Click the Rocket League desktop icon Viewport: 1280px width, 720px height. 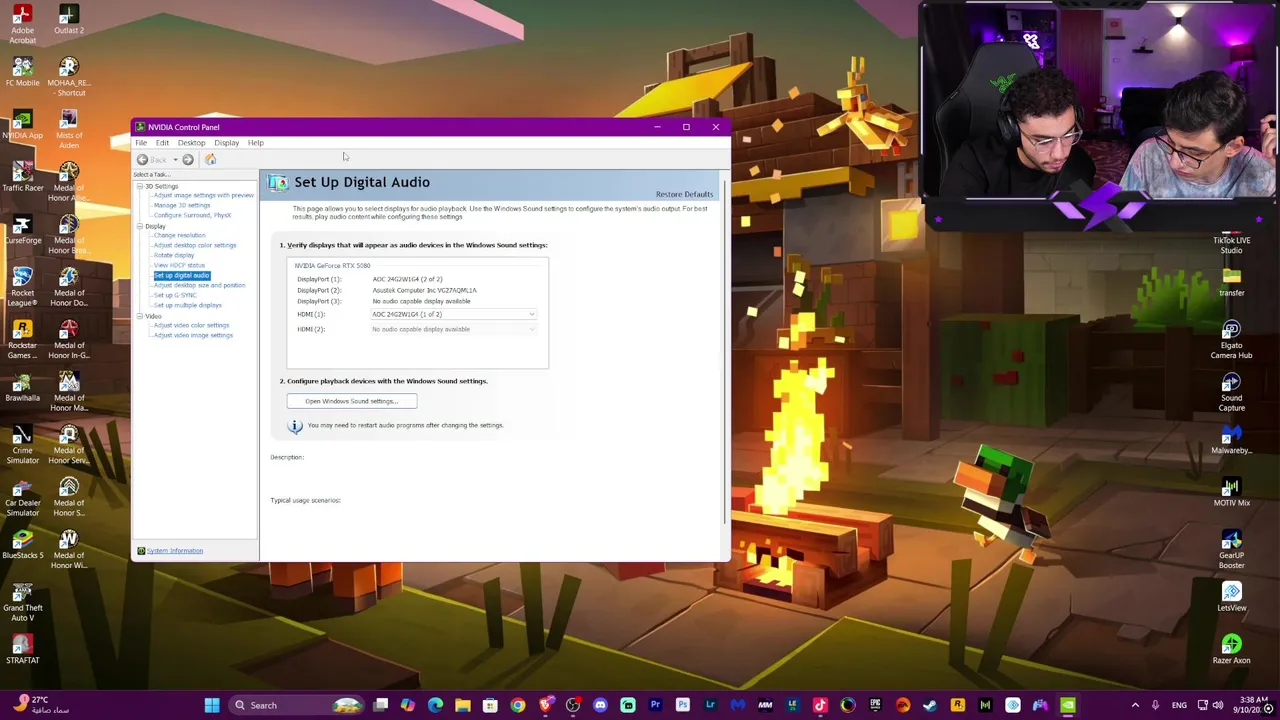coord(22,286)
